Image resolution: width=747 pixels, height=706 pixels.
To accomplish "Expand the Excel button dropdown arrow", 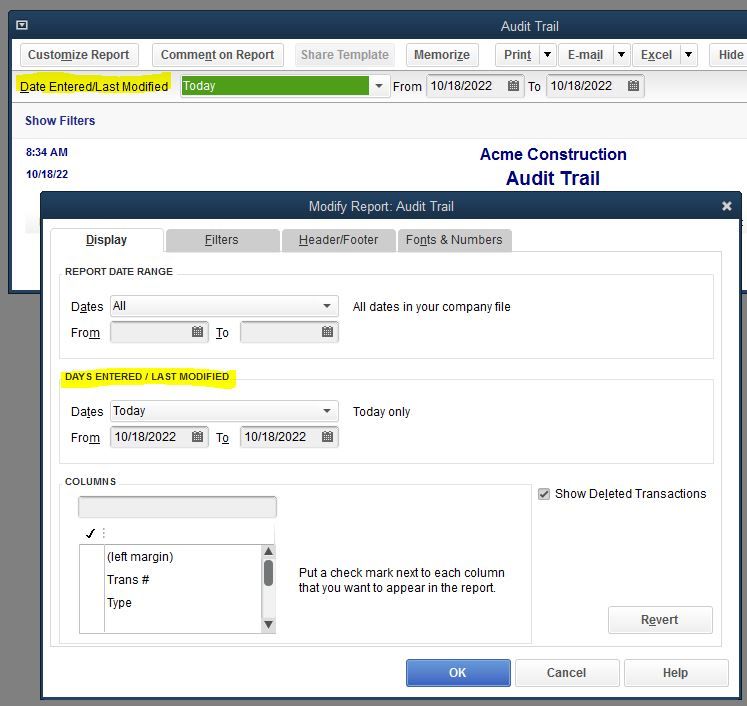I will tap(688, 55).
